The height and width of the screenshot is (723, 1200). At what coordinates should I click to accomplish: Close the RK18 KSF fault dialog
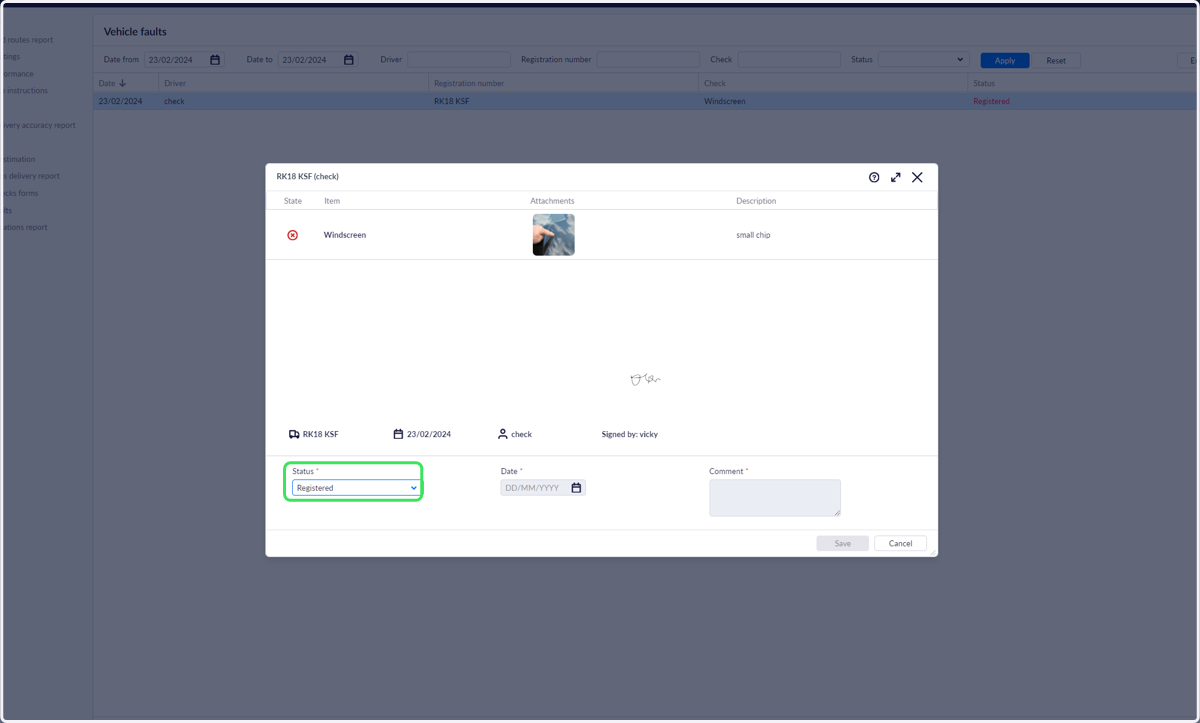[x=917, y=177]
